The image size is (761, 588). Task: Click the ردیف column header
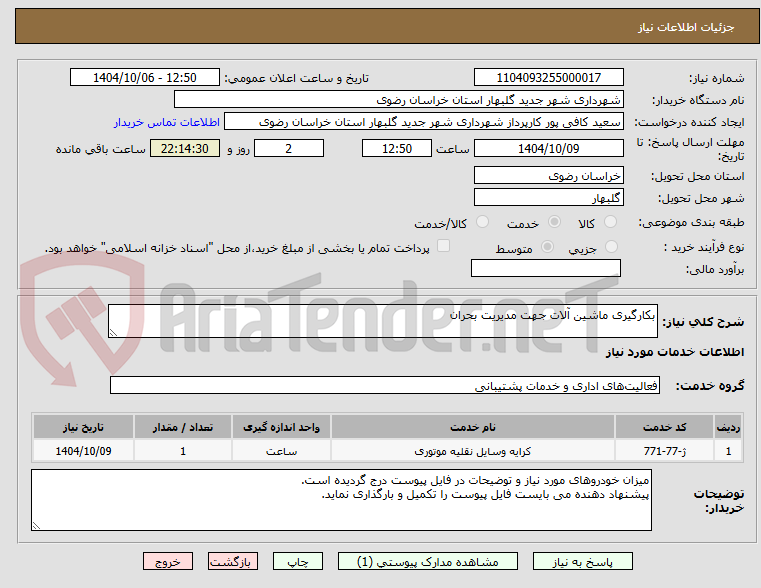728,427
